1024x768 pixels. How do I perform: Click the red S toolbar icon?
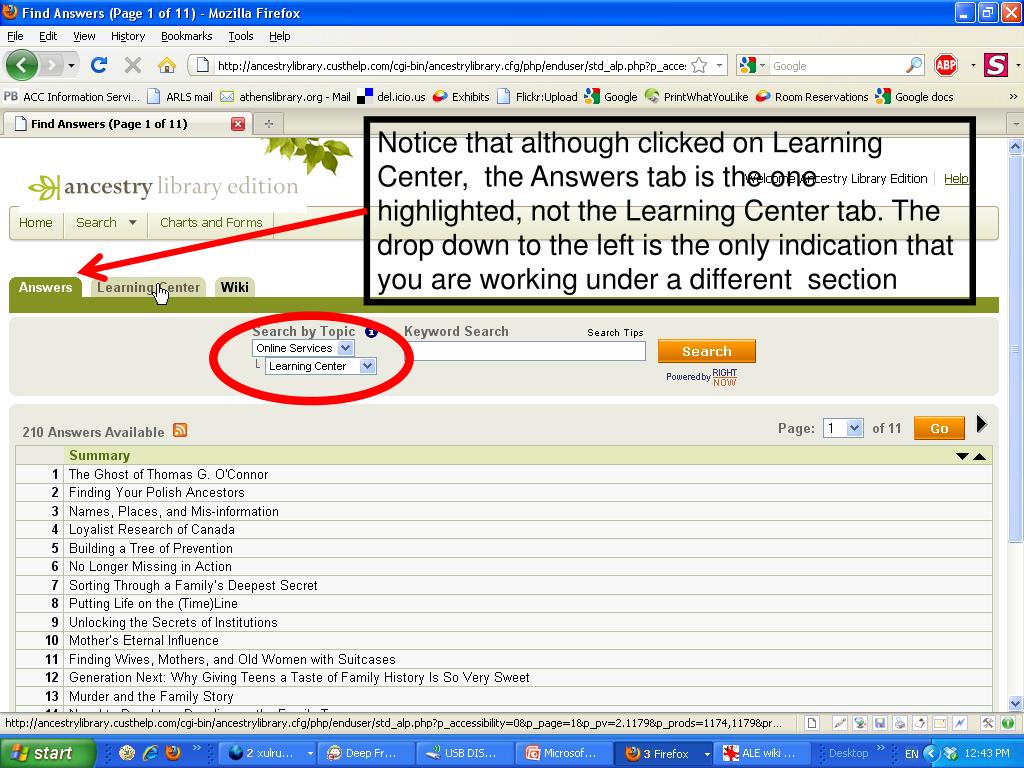(x=996, y=65)
